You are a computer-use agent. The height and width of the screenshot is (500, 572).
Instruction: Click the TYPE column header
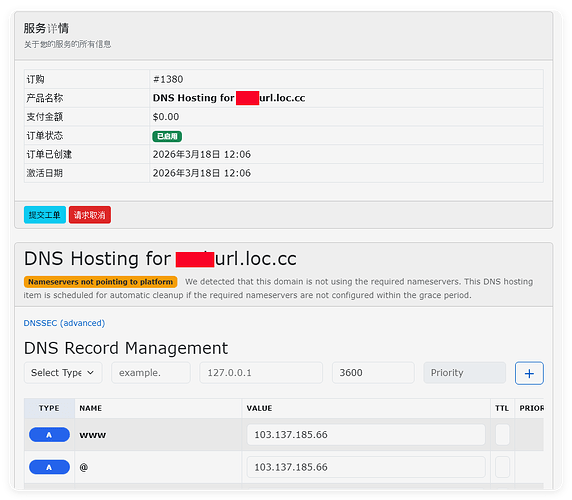pos(49,408)
